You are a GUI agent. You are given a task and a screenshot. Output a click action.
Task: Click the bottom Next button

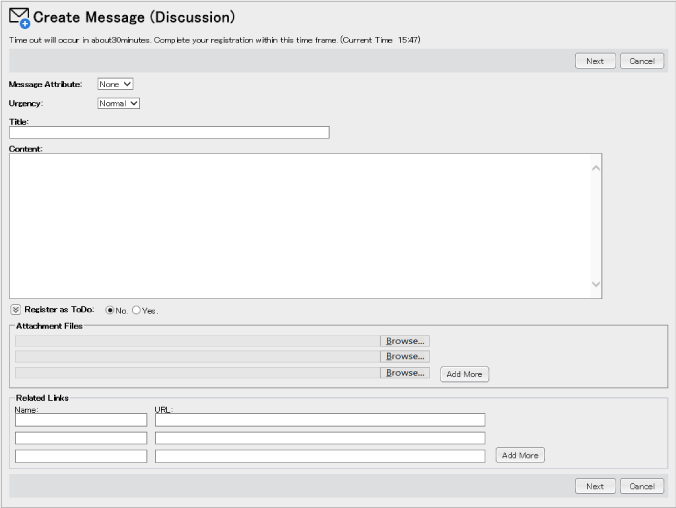(595, 486)
